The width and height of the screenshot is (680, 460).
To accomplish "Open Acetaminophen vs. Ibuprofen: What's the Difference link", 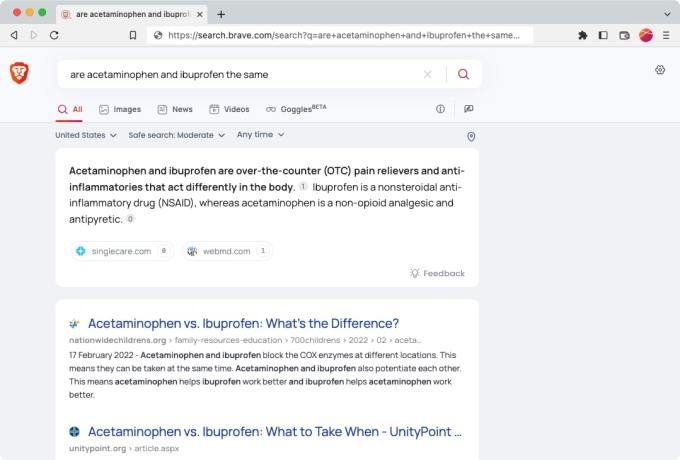I will tap(243, 323).
